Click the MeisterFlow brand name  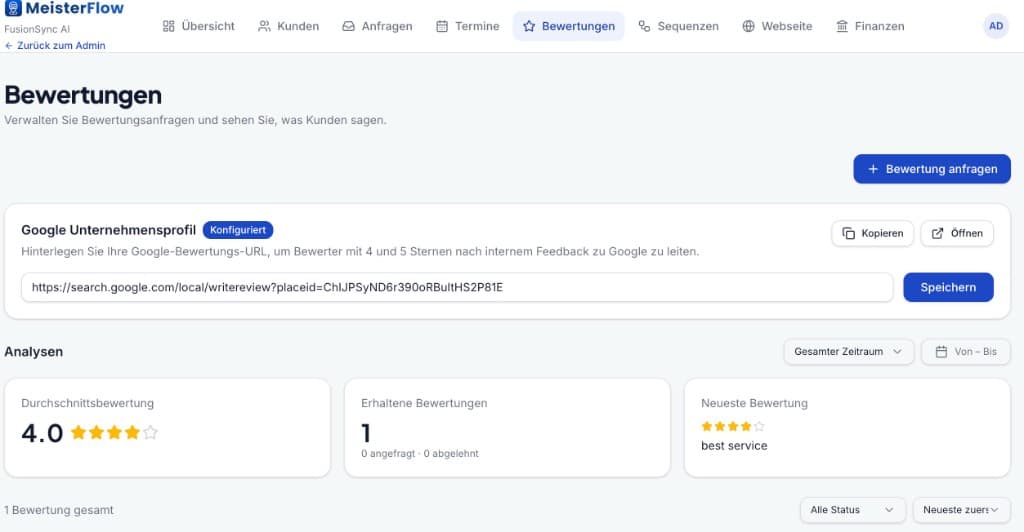click(74, 8)
